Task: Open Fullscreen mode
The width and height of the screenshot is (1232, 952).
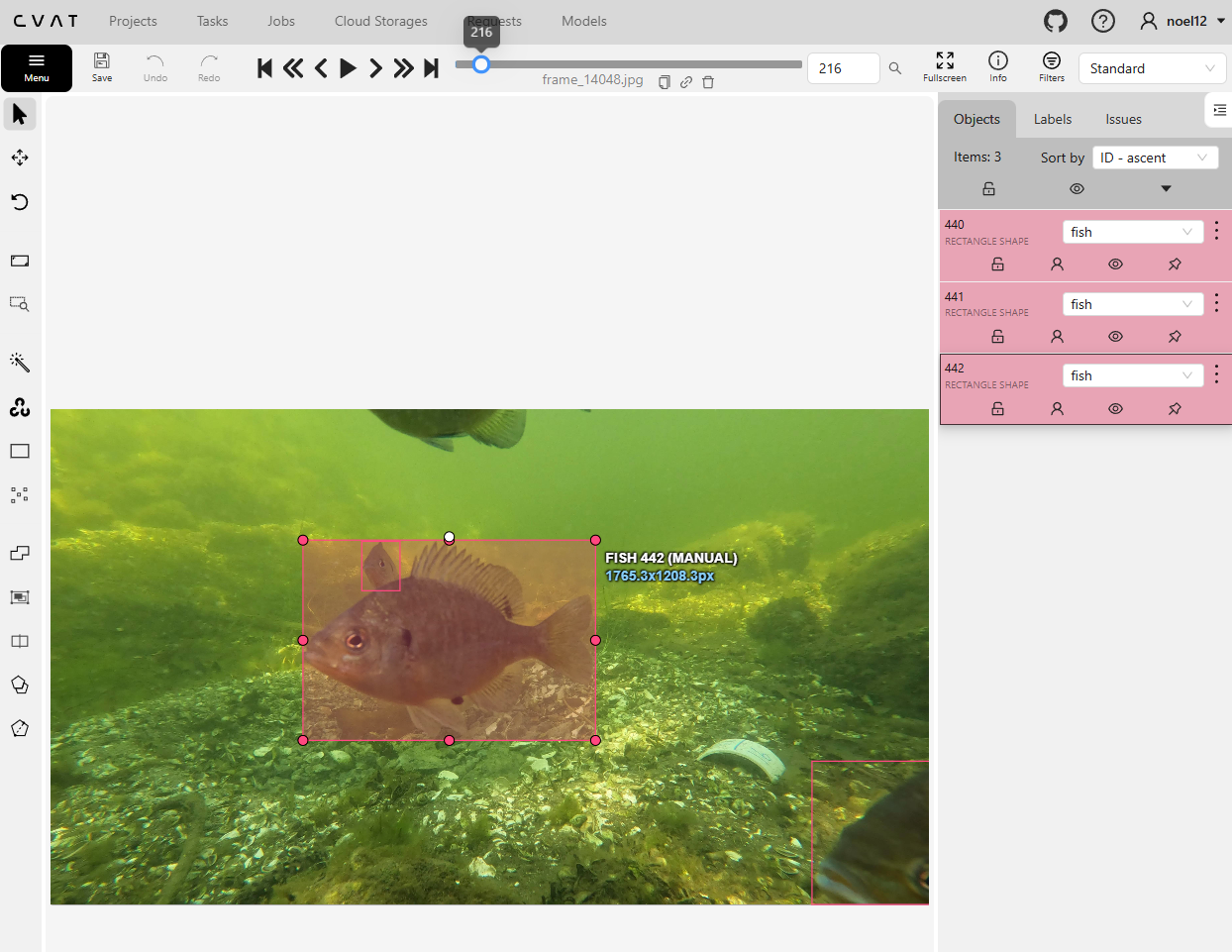Action: pos(945,67)
